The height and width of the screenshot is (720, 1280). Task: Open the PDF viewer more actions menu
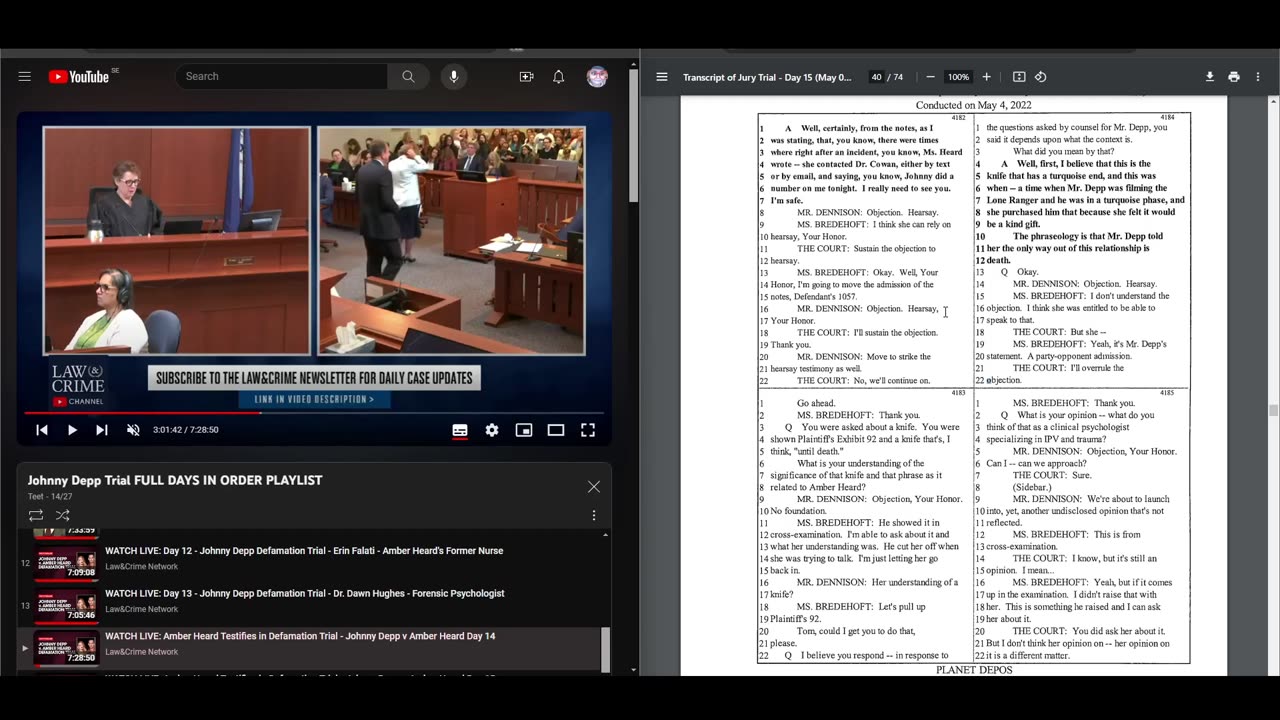(1258, 77)
